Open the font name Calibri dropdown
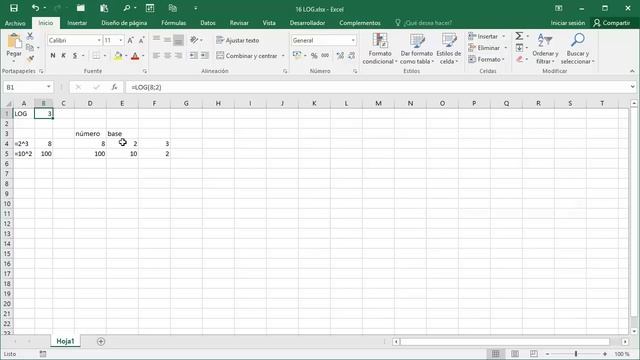 99,40
